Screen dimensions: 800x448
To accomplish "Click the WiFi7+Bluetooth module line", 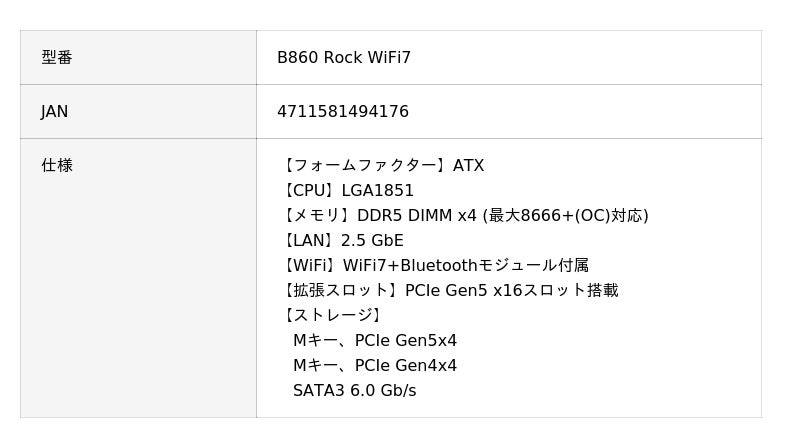I will (434, 266).
